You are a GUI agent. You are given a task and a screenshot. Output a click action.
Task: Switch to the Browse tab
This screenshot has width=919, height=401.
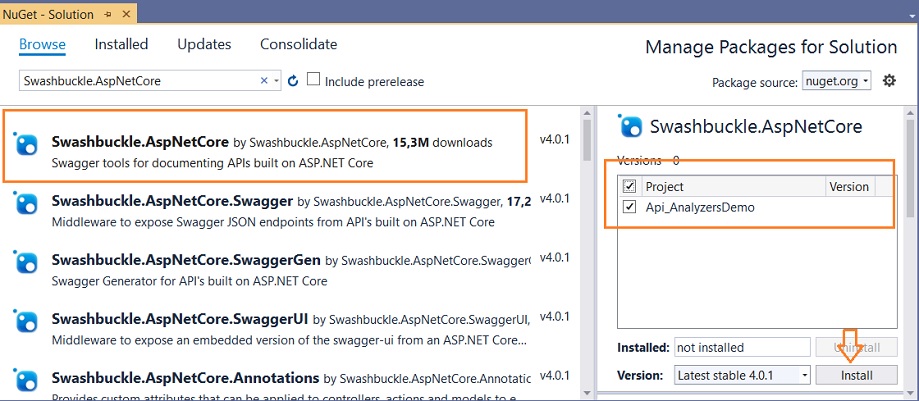(42, 45)
